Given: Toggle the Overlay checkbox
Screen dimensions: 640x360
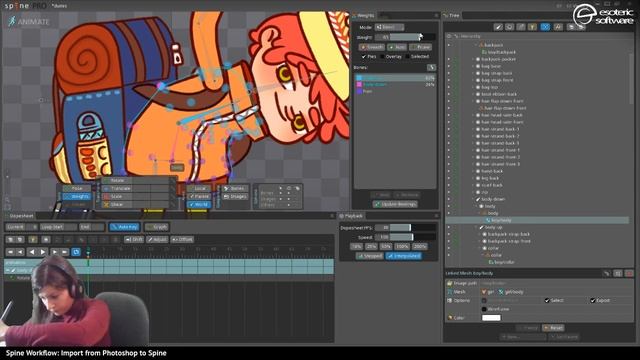Looking at the screenshot, I should (x=382, y=56).
